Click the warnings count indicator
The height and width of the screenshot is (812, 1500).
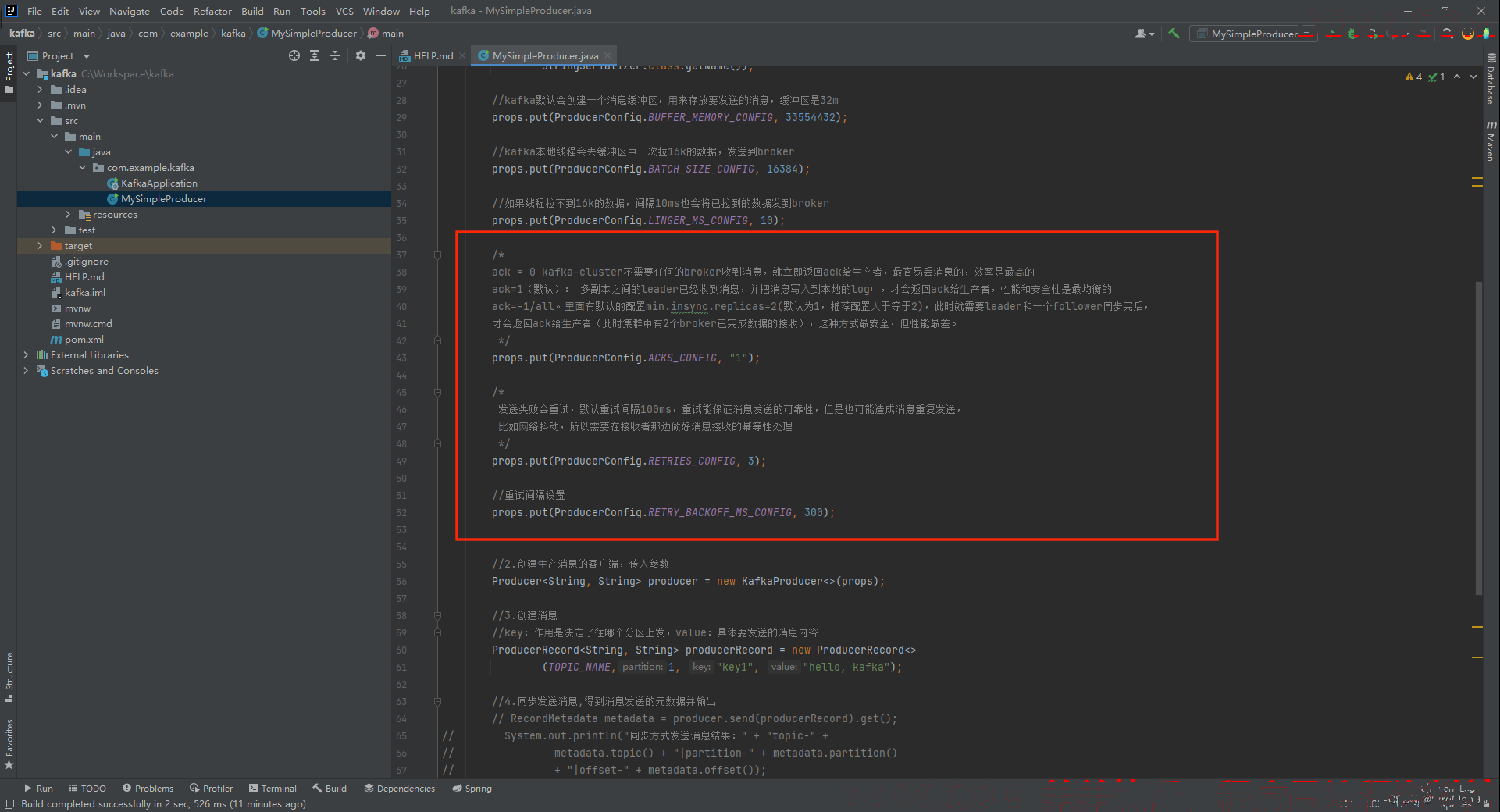click(x=1413, y=77)
